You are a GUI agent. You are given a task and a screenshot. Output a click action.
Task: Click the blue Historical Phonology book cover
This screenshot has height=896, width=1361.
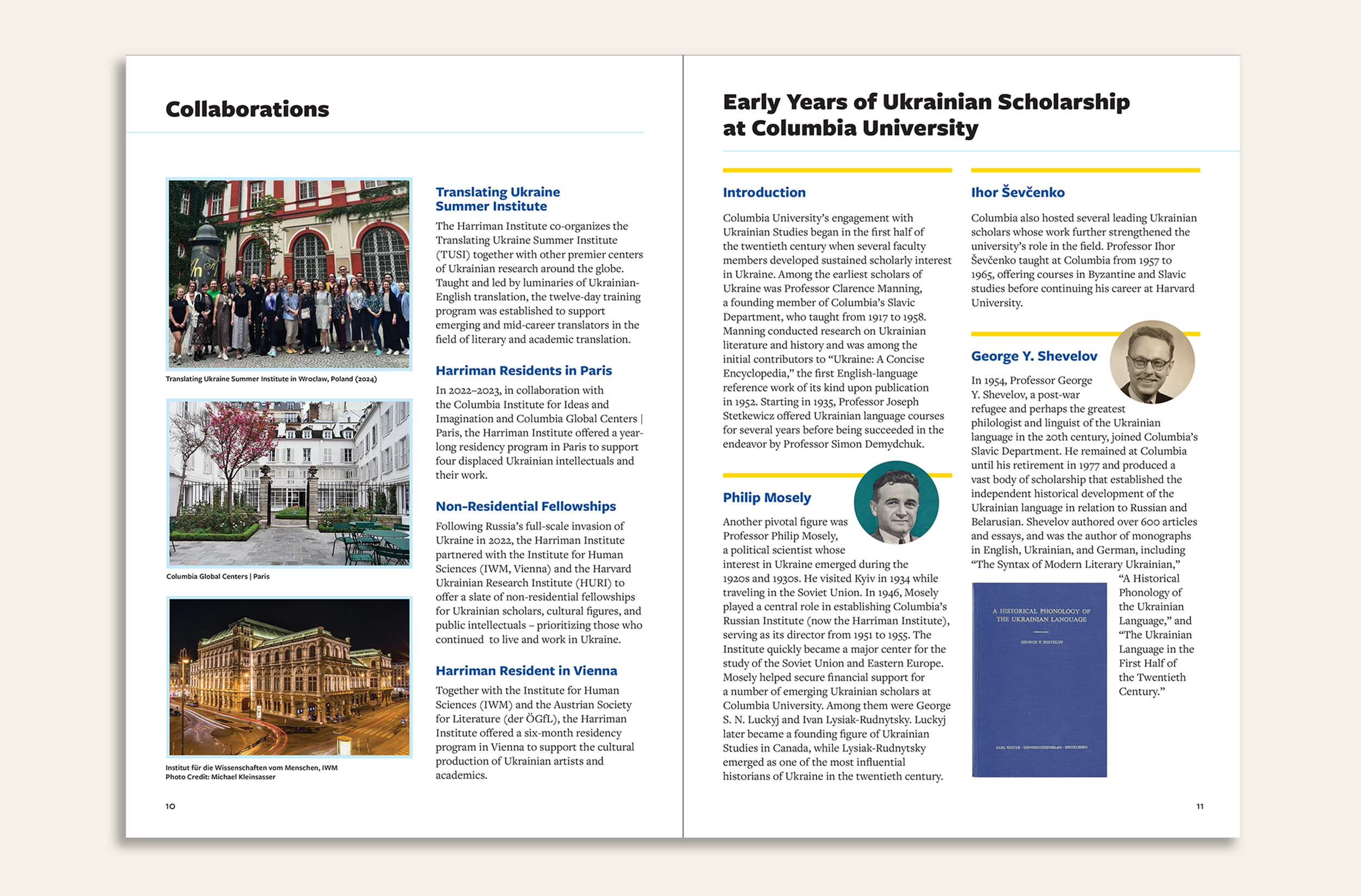pos(1039,679)
